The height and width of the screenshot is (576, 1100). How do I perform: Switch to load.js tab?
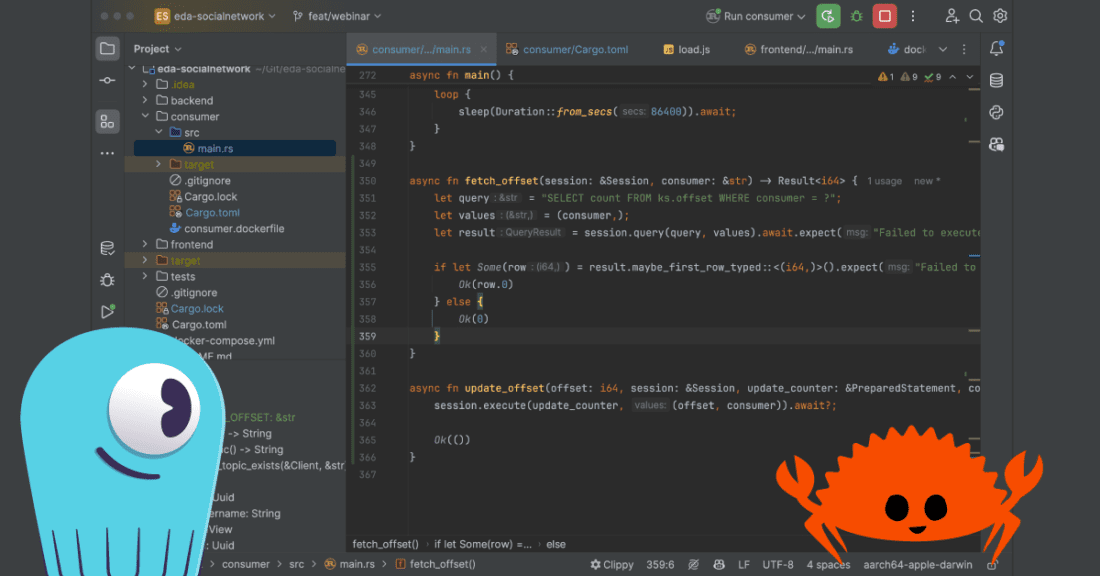point(687,49)
